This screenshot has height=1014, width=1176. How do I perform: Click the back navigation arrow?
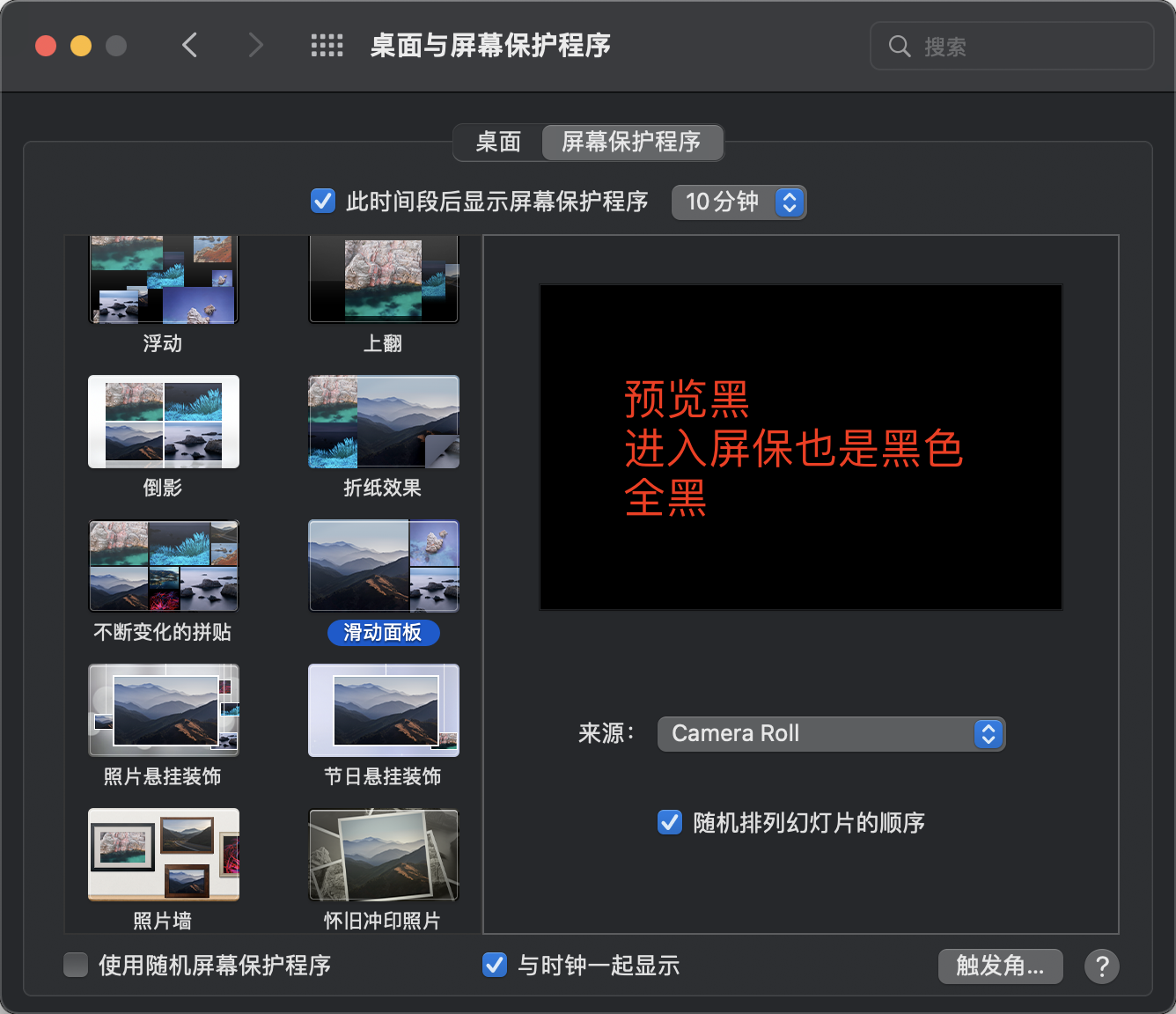tap(189, 45)
